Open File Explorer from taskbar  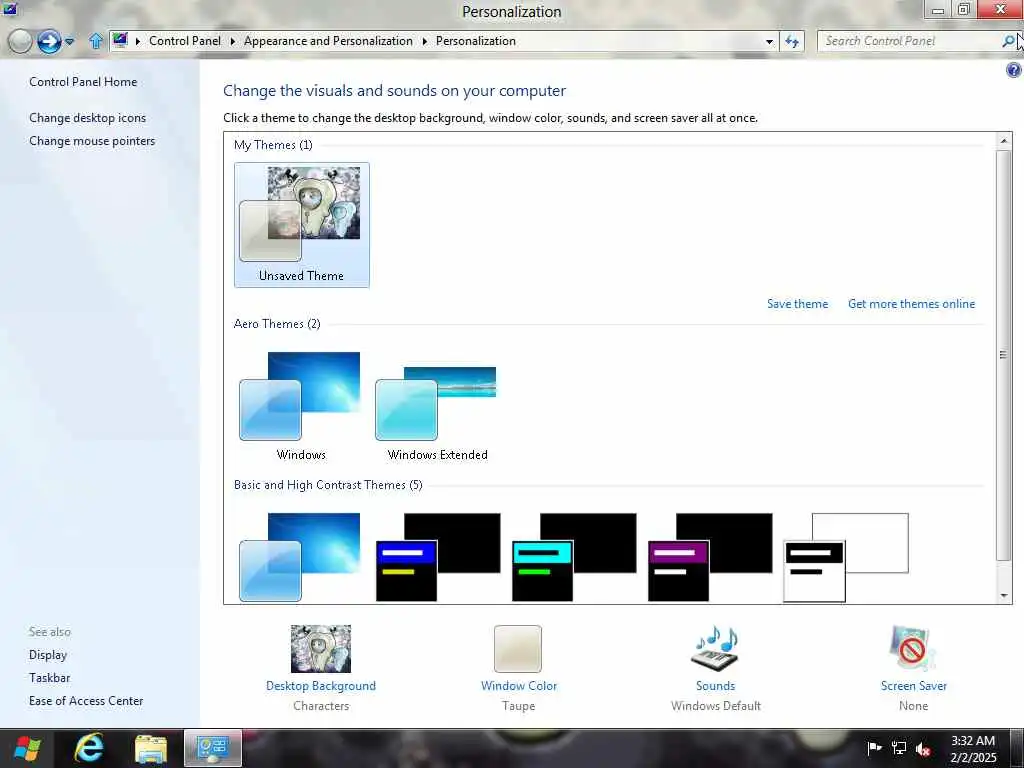151,748
